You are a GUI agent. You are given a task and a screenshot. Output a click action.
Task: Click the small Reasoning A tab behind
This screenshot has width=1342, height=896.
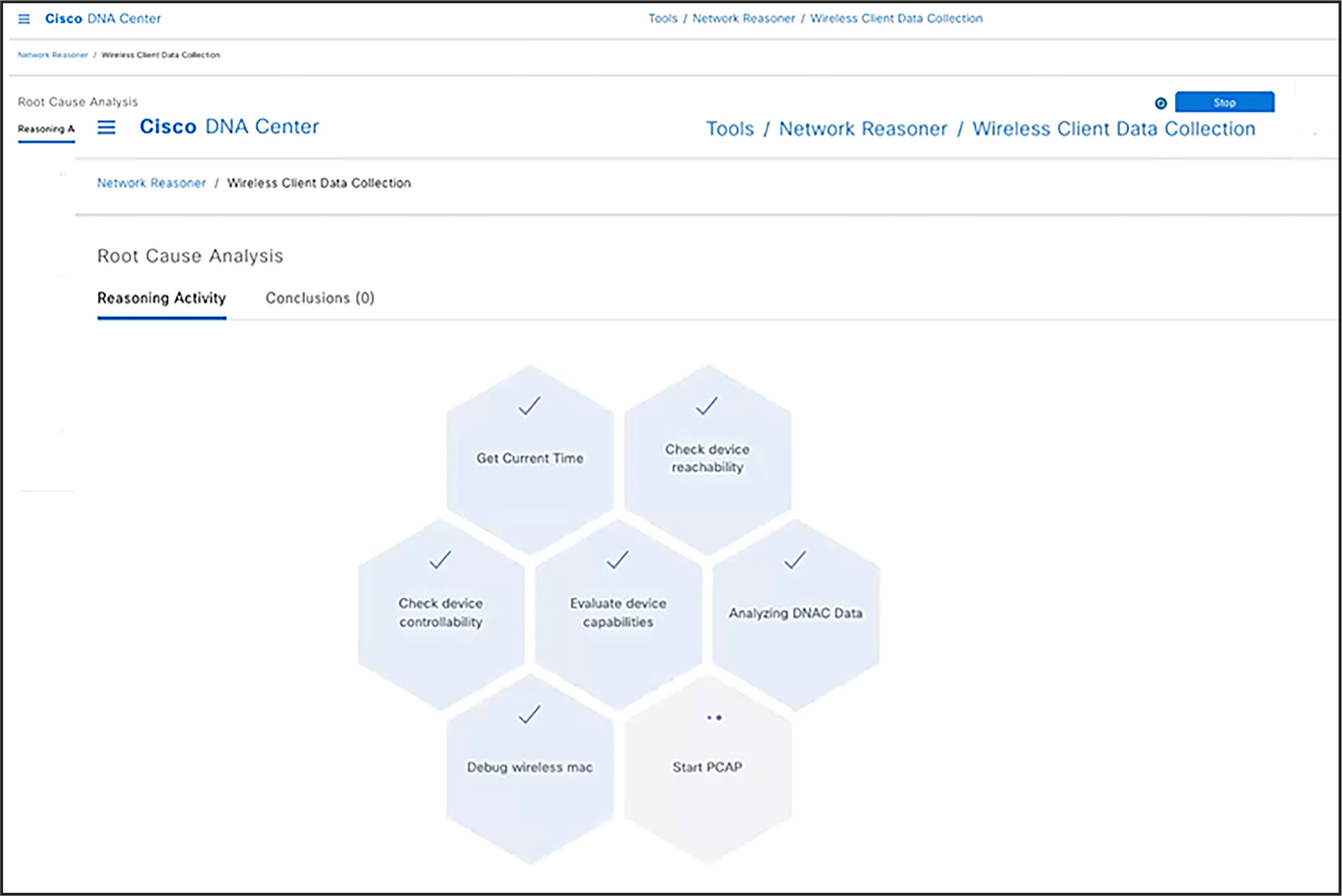[x=46, y=129]
